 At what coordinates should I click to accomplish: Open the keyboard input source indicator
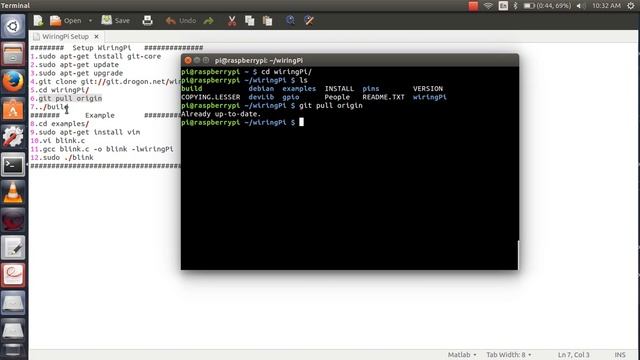tap(503, 6)
